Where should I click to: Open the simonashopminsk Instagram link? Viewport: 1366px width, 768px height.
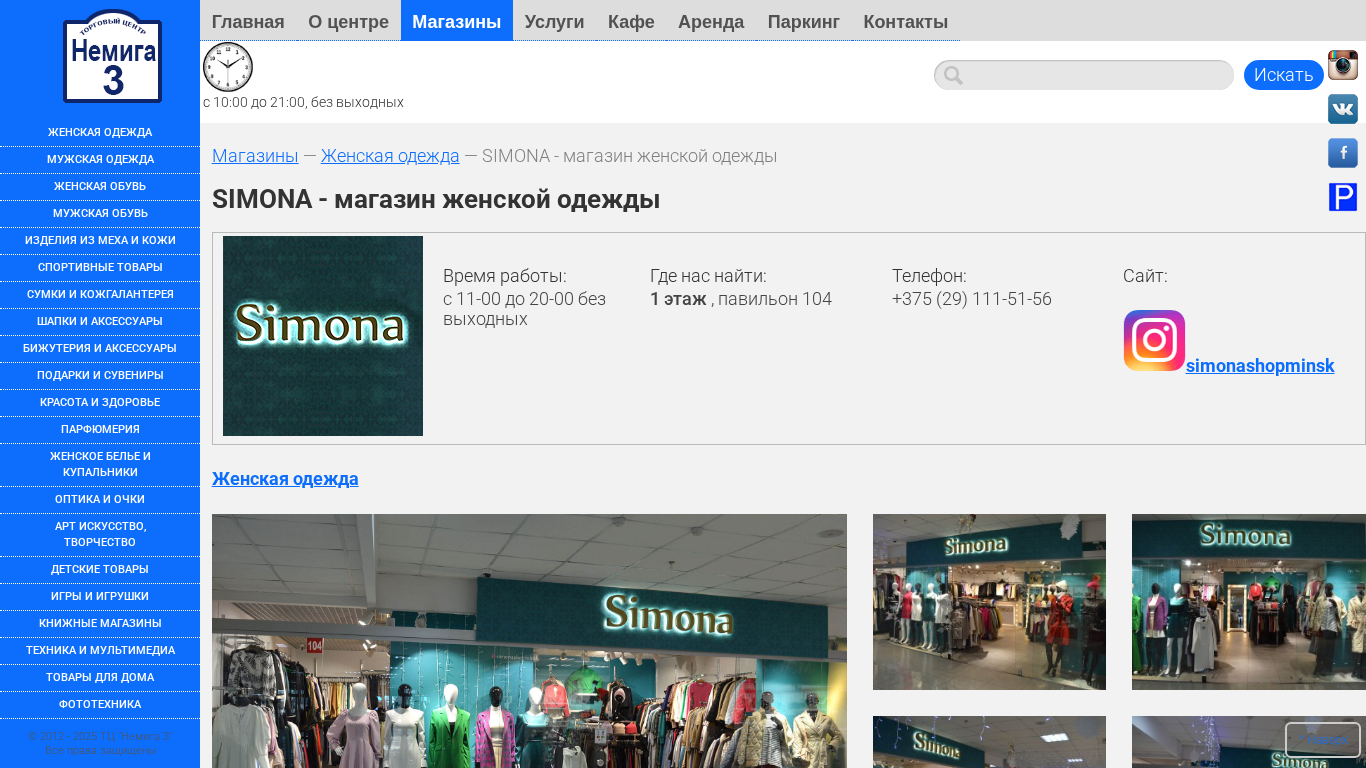click(1260, 366)
